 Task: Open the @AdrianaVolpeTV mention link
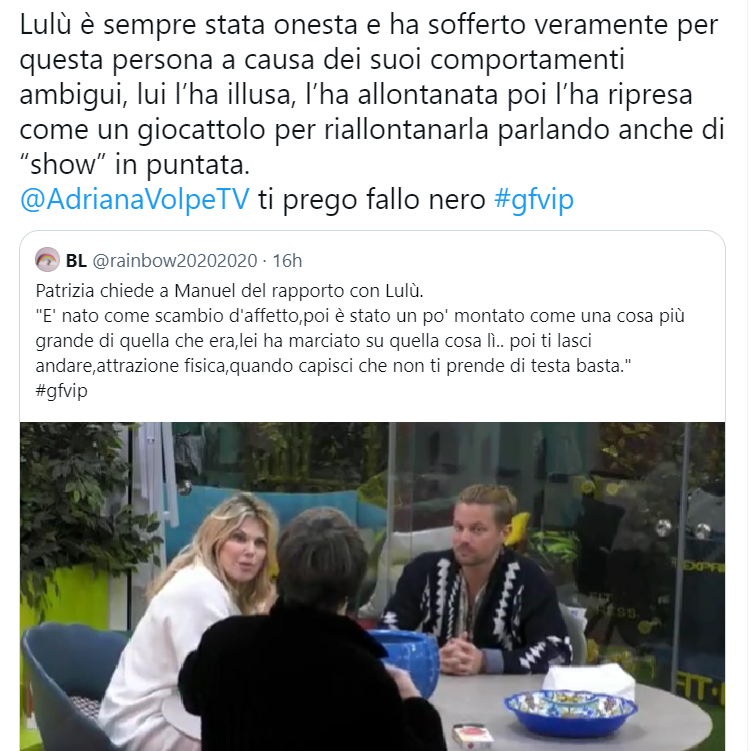pos(135,199)
